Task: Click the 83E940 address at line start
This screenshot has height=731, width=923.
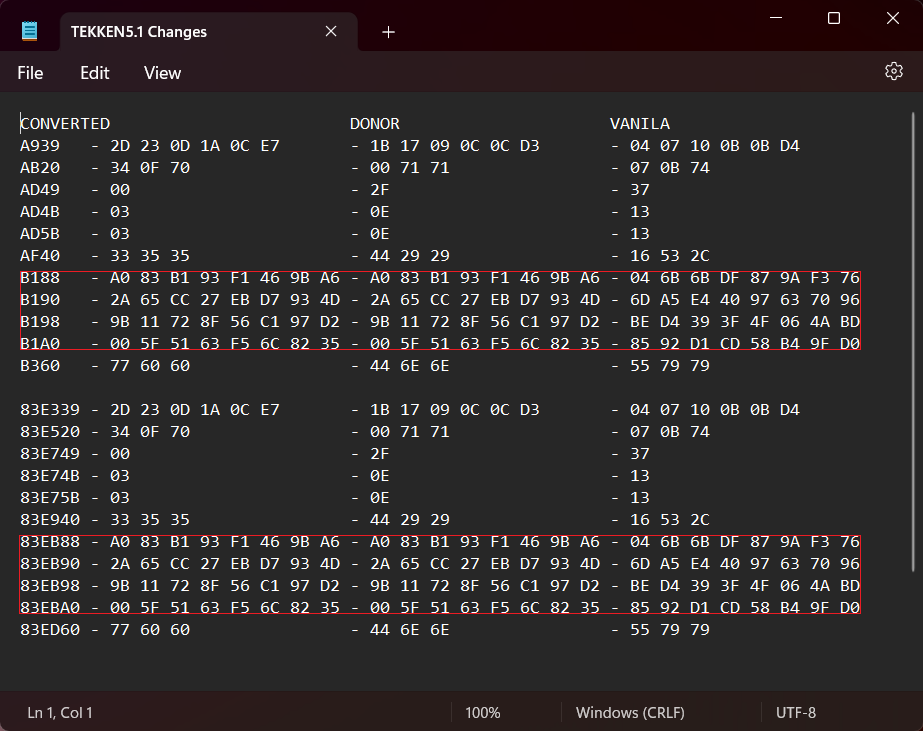Action: point(50,520)
